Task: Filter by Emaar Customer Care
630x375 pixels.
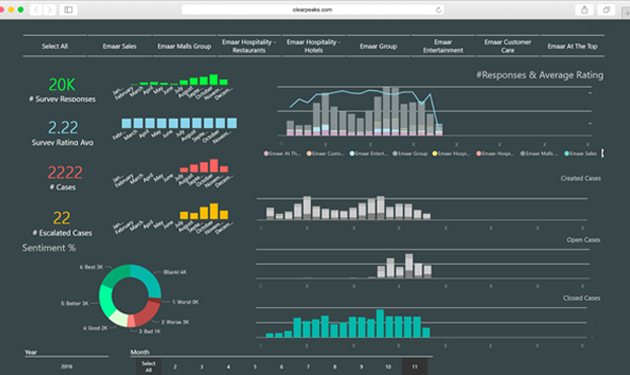Action: tap(507, 46)
